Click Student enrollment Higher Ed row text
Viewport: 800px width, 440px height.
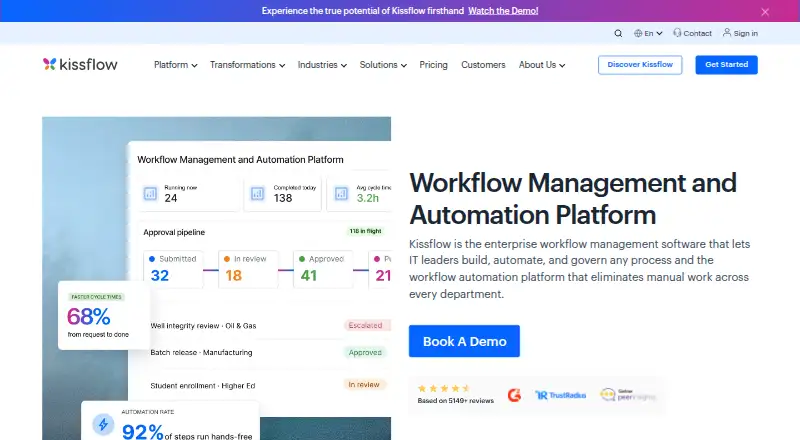(203, 385)
